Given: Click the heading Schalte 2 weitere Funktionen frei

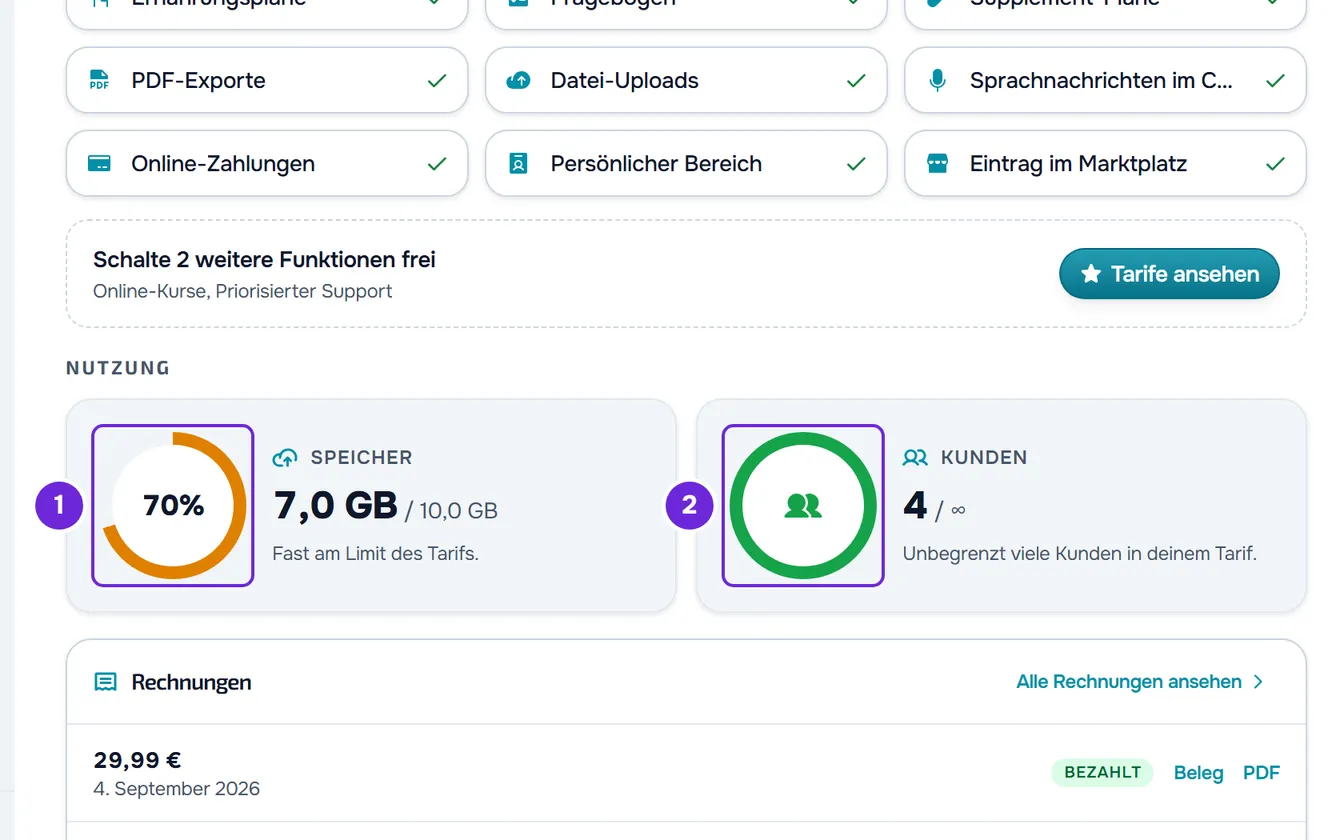Looking at the screenshot, I should 264,260.
